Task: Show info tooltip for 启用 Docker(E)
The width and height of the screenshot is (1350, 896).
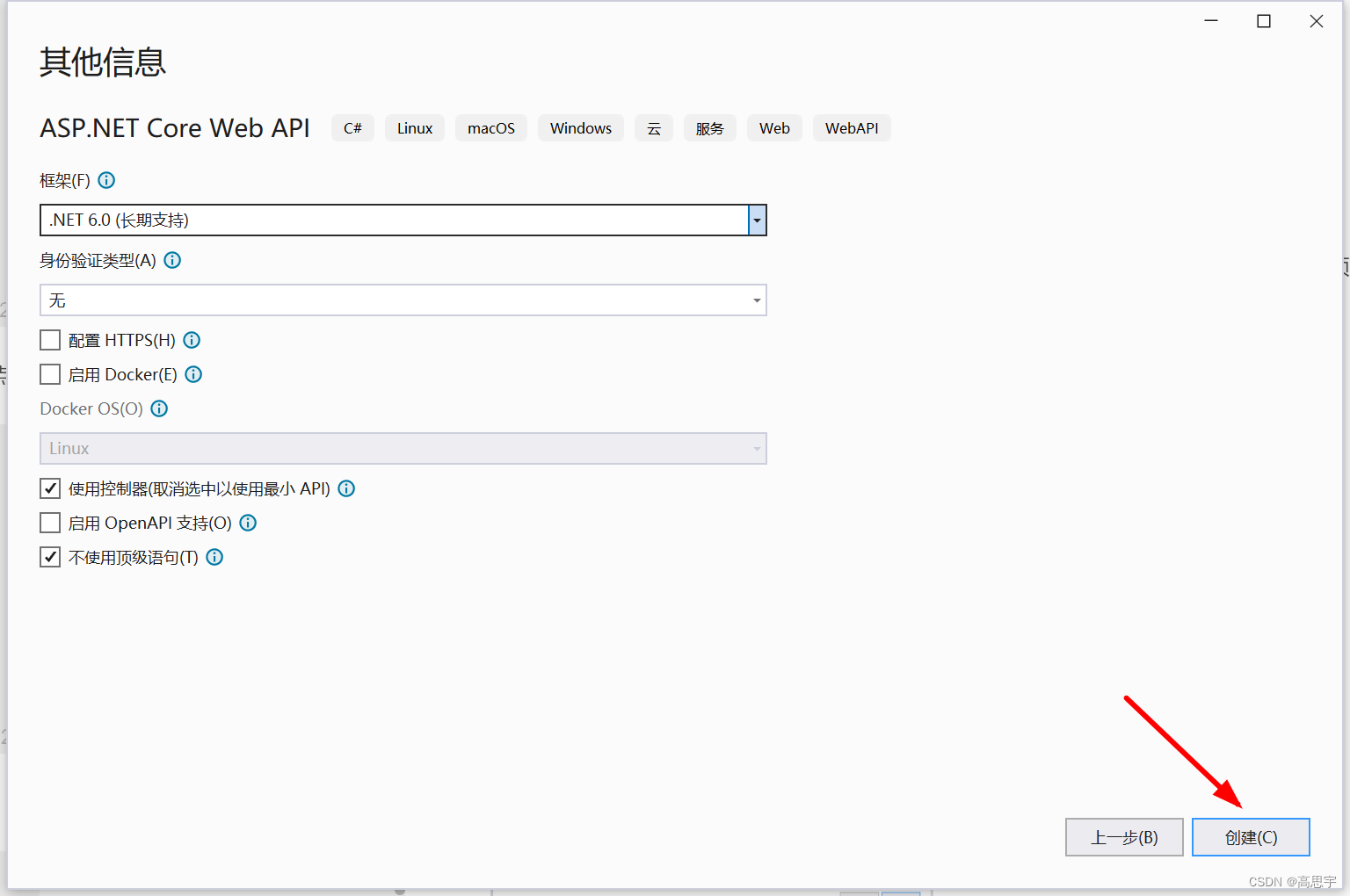Action: pos(193,374)
